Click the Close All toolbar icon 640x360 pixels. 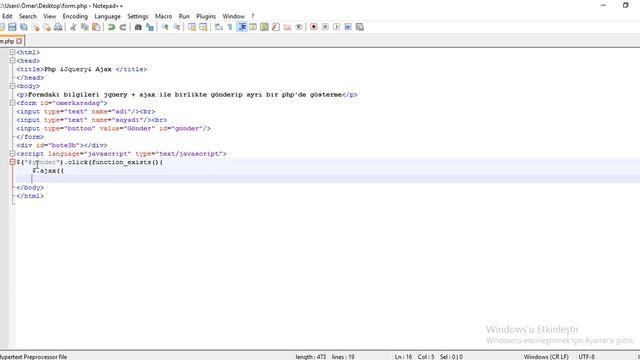pyautogui.click(x=47, y=27)
